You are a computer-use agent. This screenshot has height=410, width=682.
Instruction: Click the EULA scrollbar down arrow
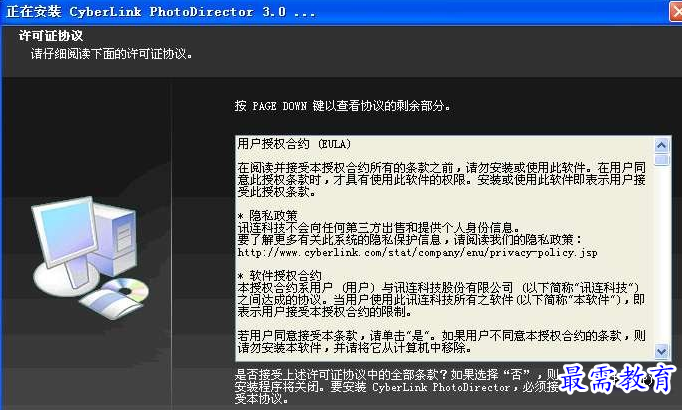(x=662, y=351)
